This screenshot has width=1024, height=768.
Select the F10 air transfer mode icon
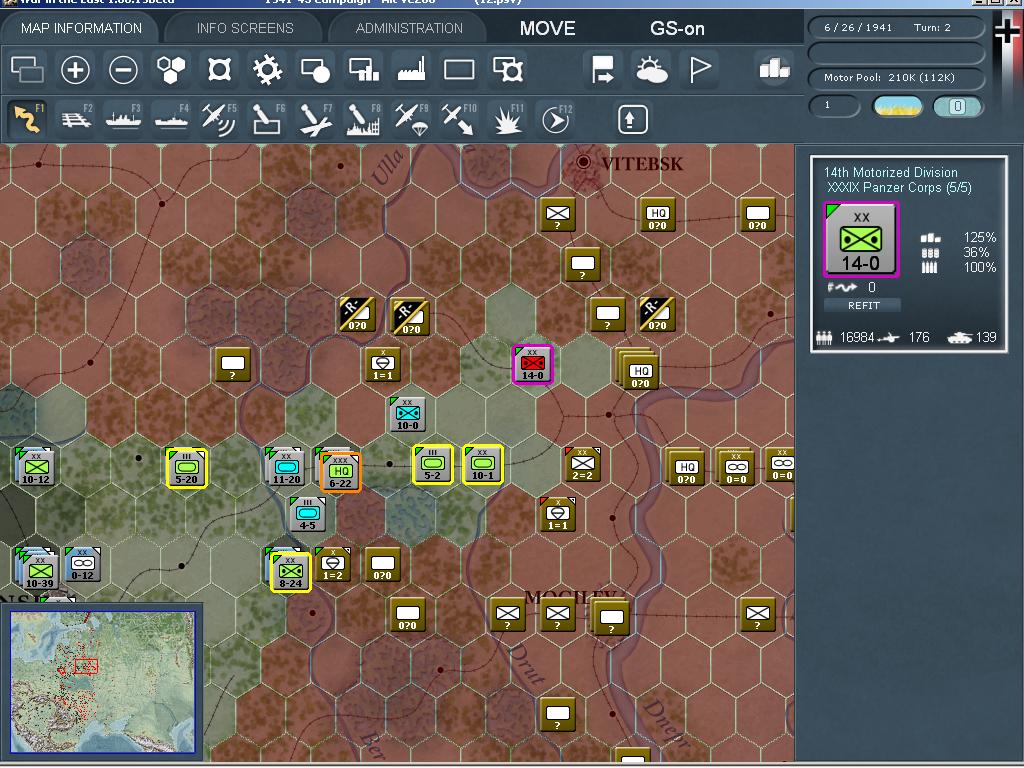[459, 119]
